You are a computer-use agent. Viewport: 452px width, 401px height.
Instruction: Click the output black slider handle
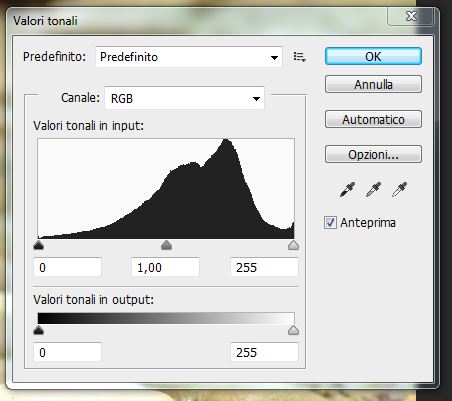click(39, 330)
